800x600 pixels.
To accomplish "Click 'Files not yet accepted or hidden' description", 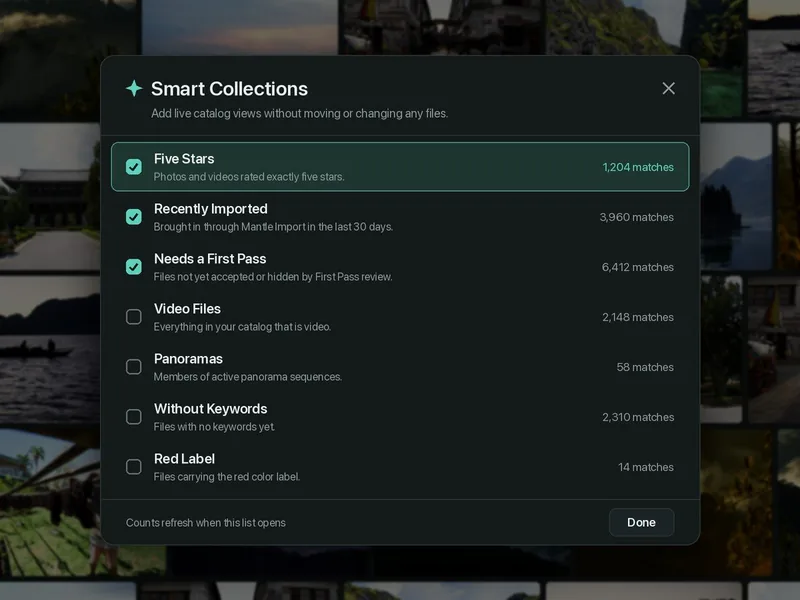I will [x=273, y=277].
